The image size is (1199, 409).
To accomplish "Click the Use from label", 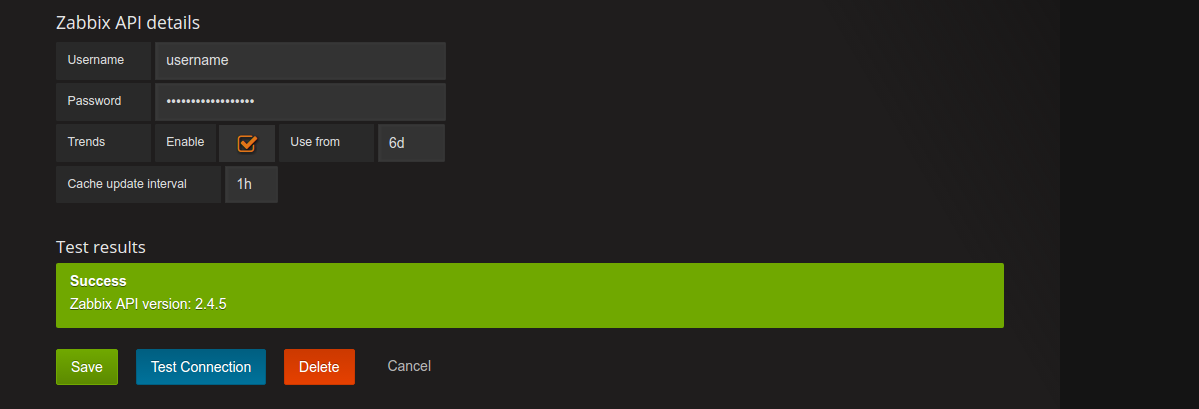I will point(315,142).
